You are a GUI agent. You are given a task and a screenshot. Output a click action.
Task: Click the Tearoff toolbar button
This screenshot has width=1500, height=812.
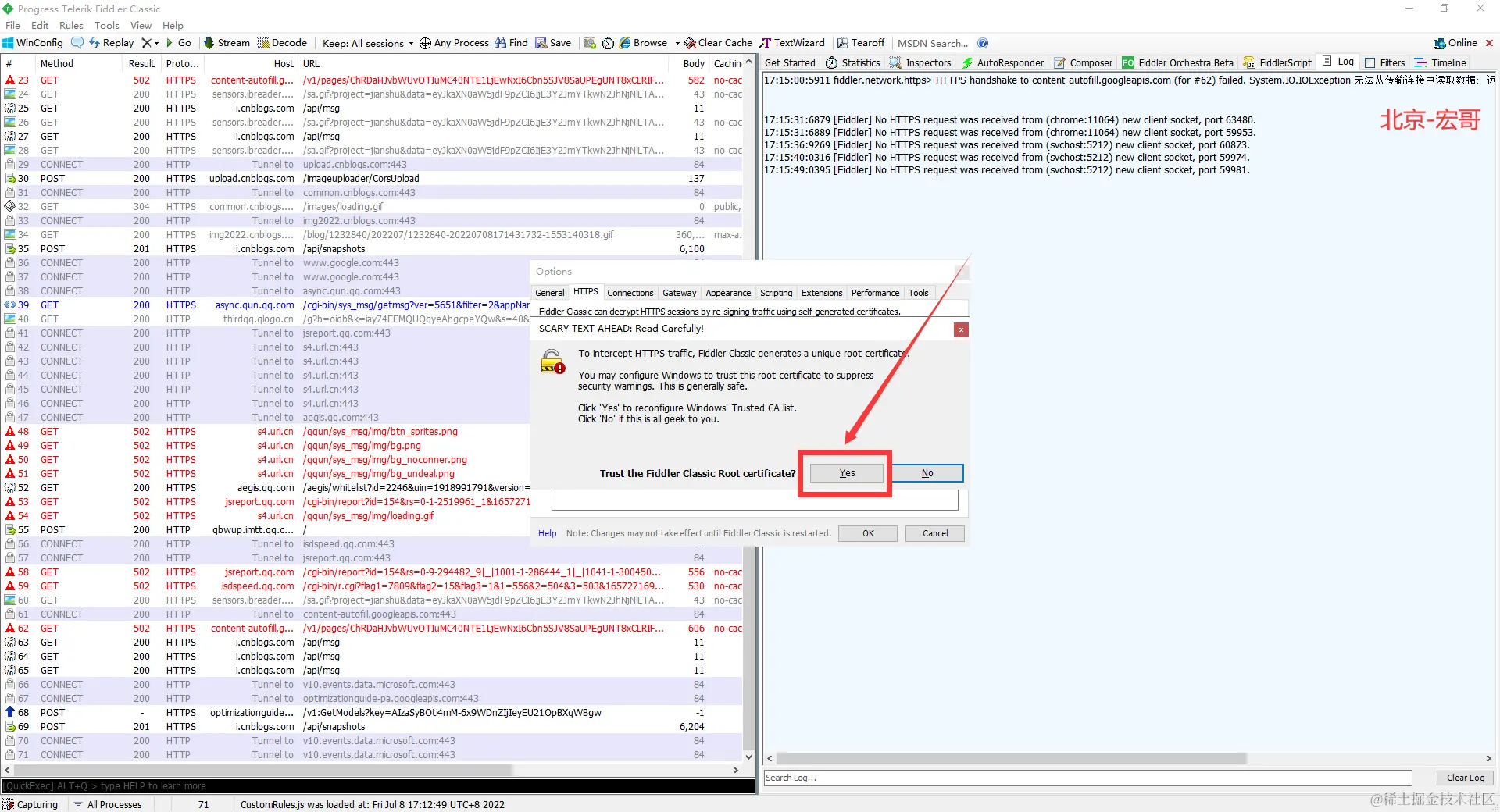tap(861, 43)
